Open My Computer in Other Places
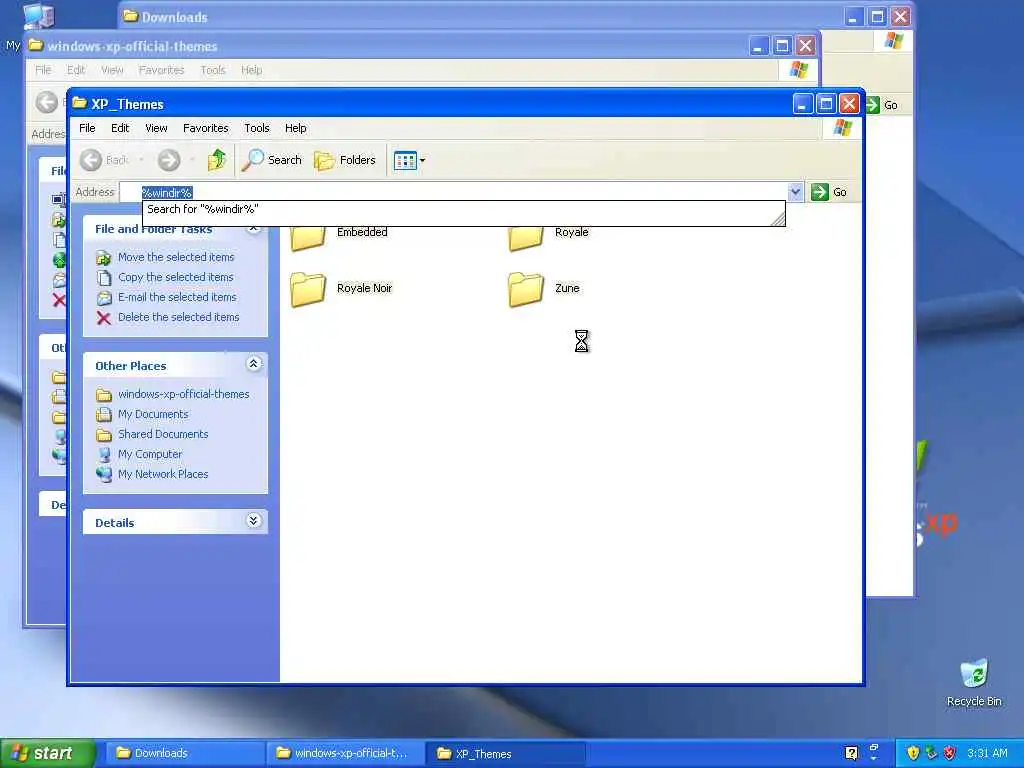Screen dimensions: 1024x768 click(150, 454)
